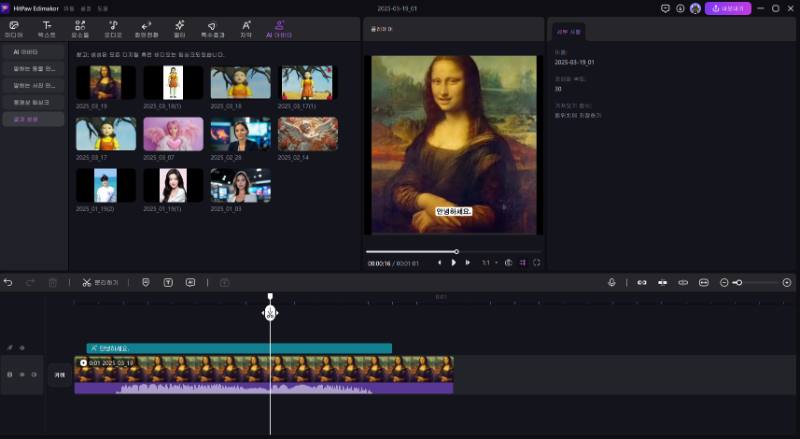Click the first link icon right of the microphone

pos(642,282)
